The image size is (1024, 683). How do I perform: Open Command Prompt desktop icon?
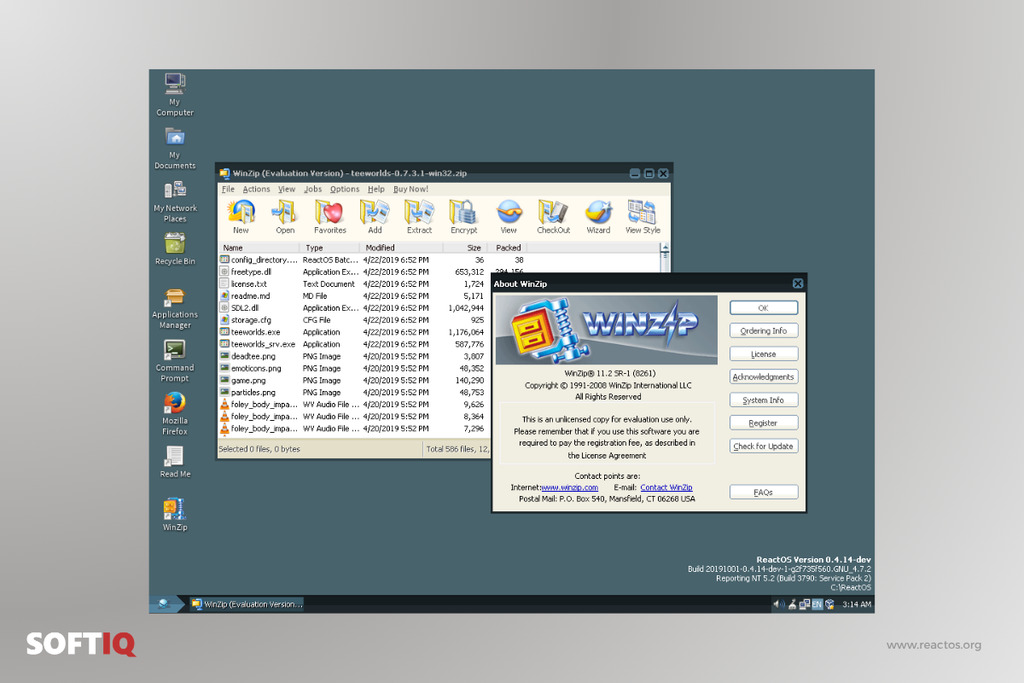pyautogui.click(x=174, y=361)
